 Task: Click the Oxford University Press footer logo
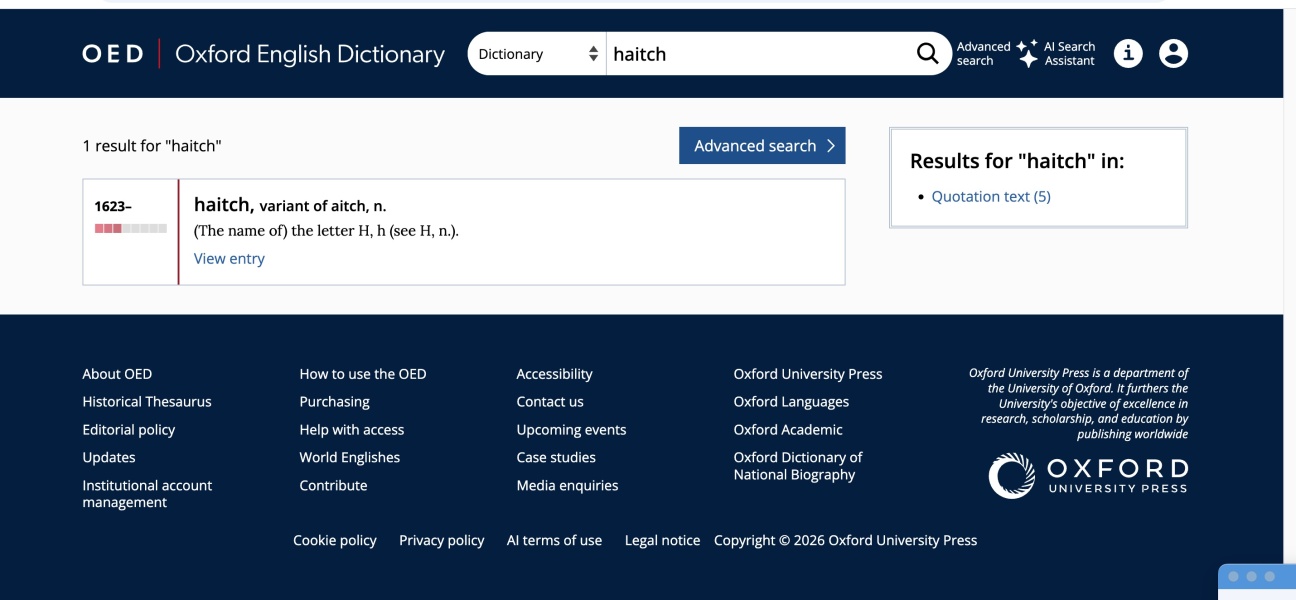1088,475
